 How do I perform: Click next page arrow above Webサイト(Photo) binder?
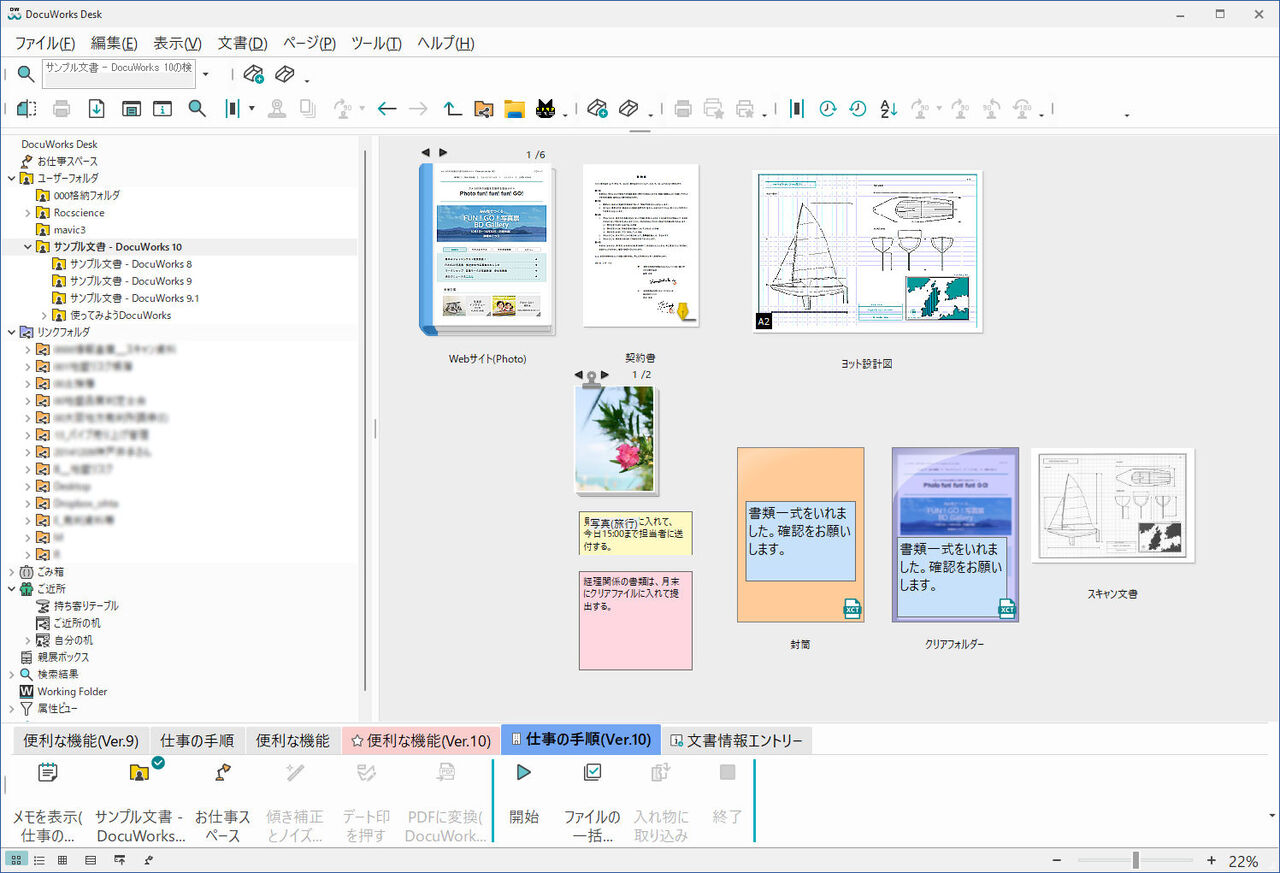(x=443, y=153)
